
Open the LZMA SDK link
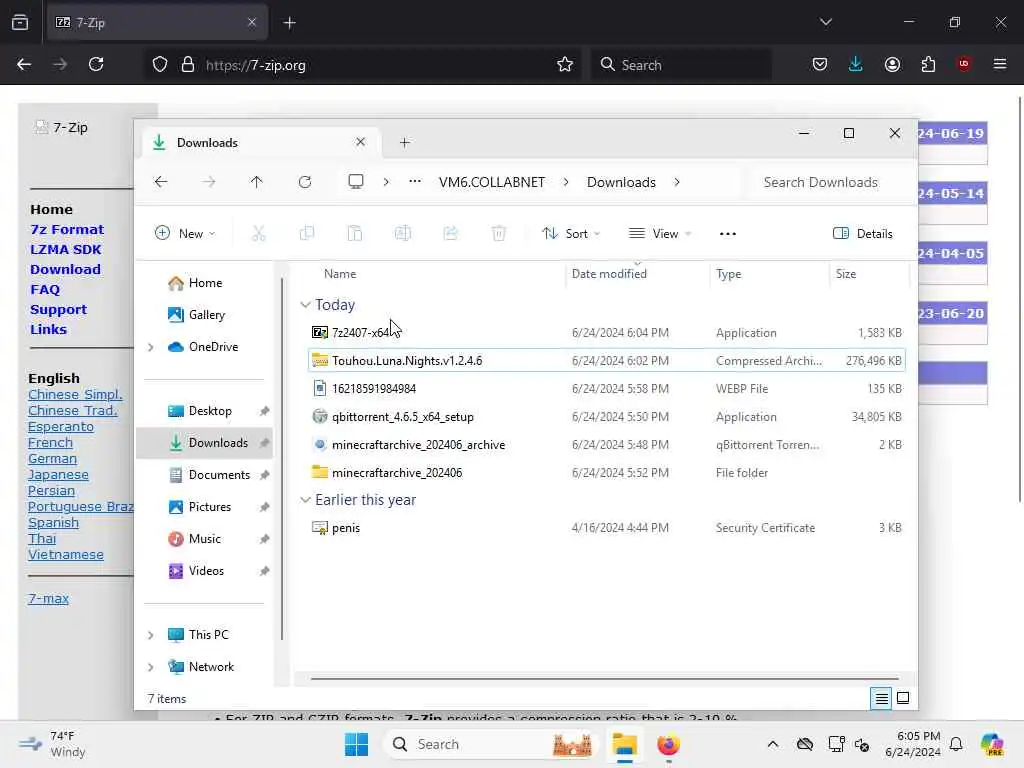click(65, 249)
